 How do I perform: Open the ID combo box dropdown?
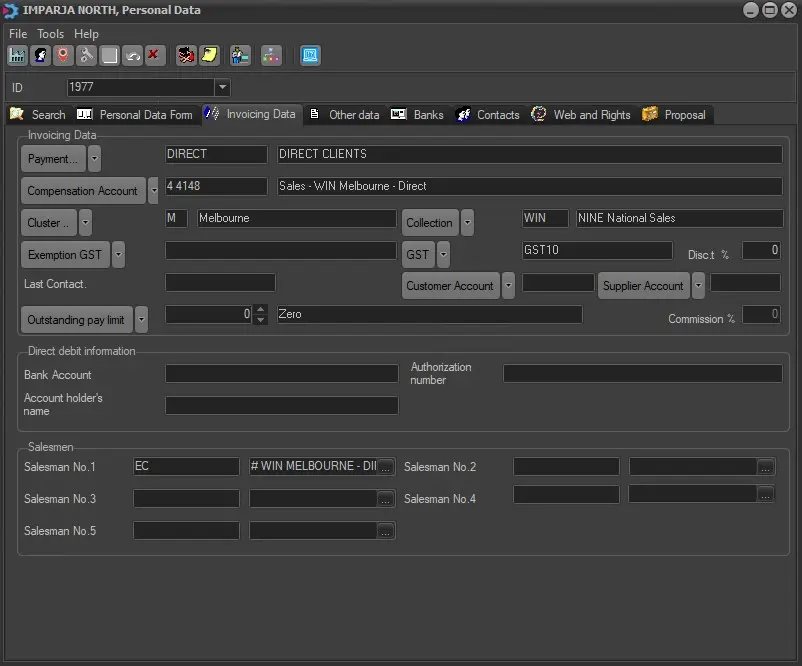(222, 88)
